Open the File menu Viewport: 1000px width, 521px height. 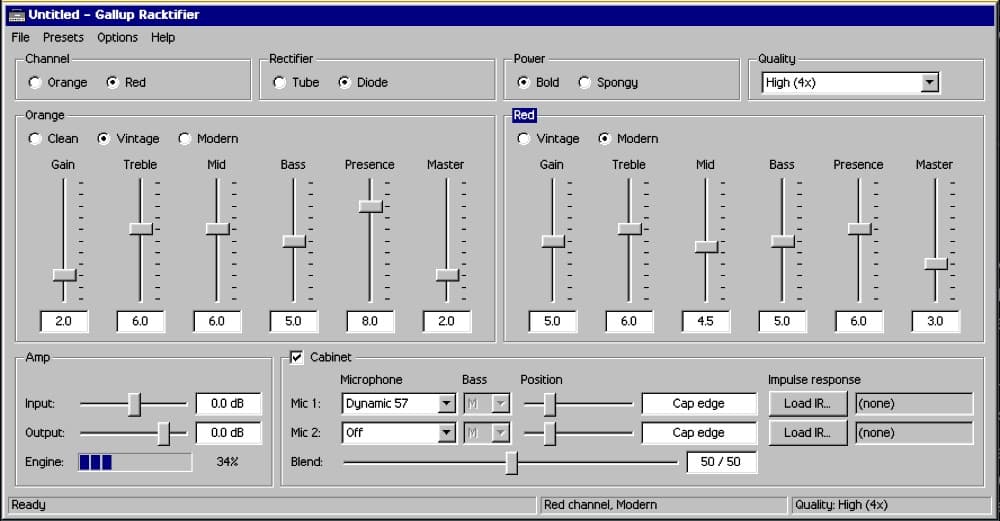click(x=20, y=38)
